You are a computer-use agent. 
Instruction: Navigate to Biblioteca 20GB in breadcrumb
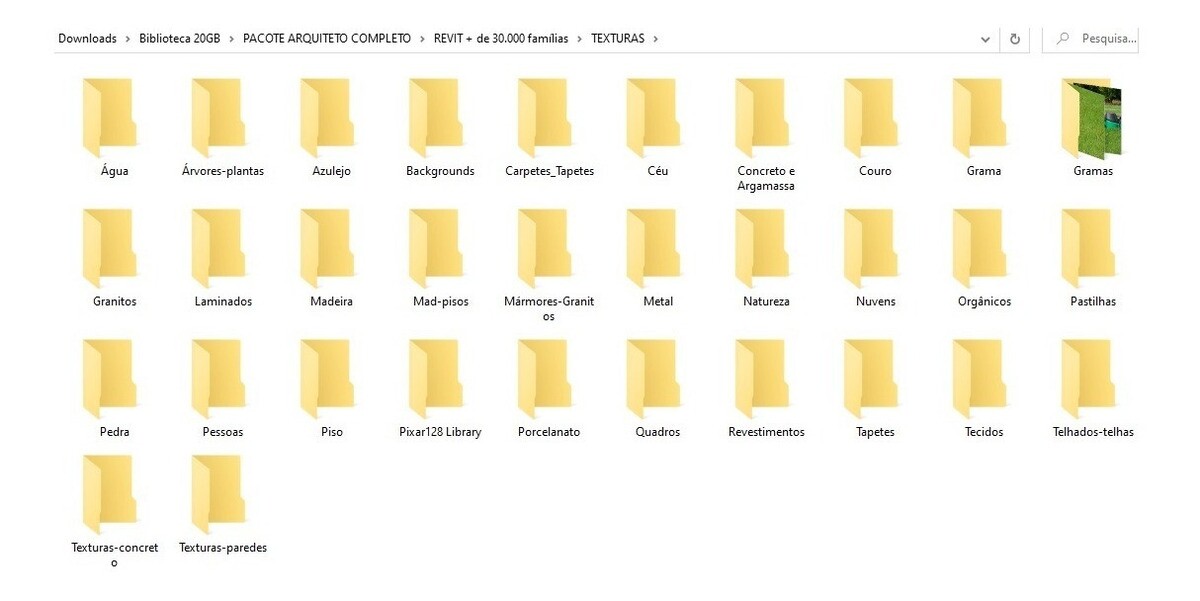(179, 39)
